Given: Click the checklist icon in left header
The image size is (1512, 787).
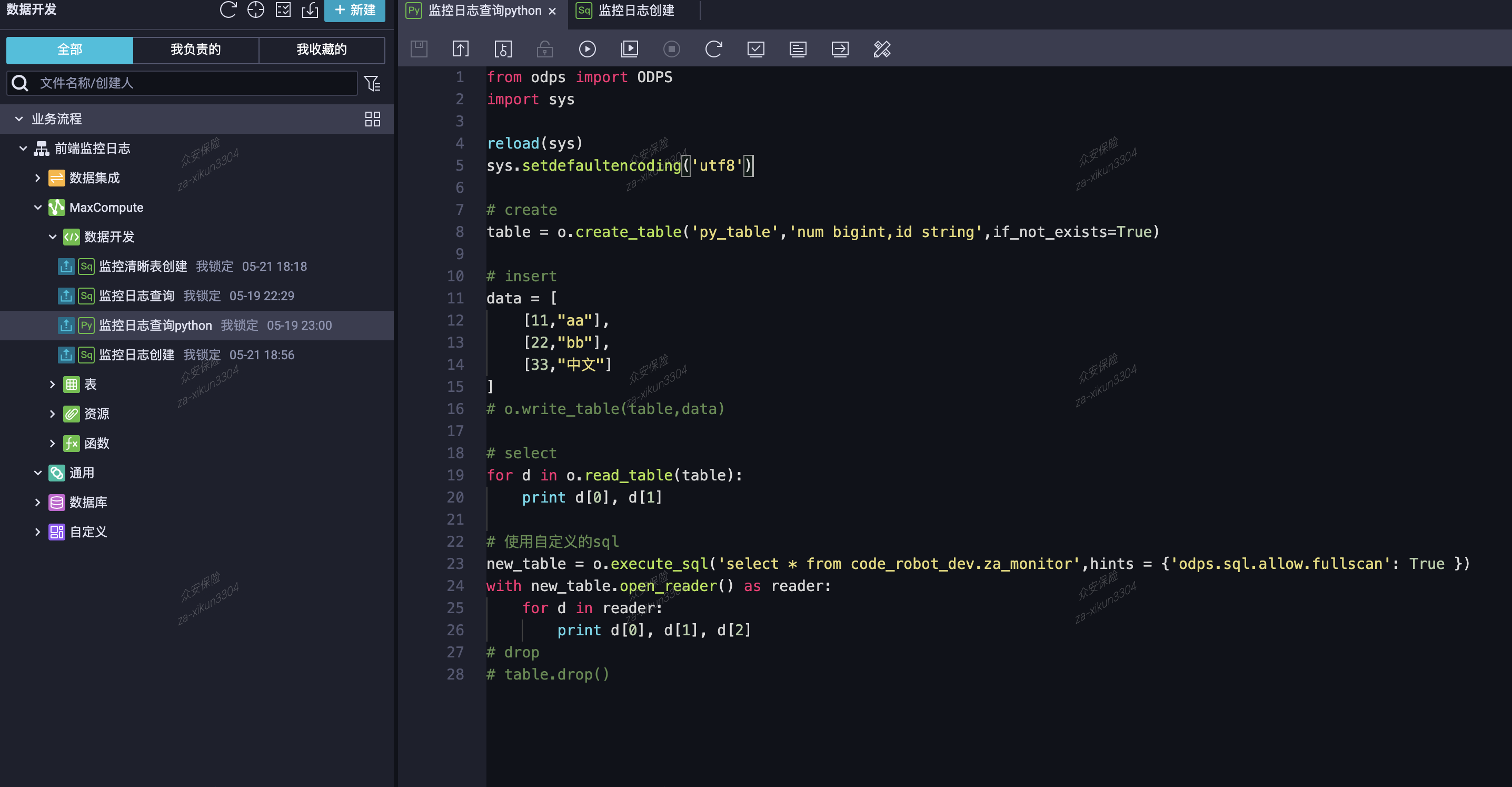Looking at the screenshot, I should click(283, 10).
